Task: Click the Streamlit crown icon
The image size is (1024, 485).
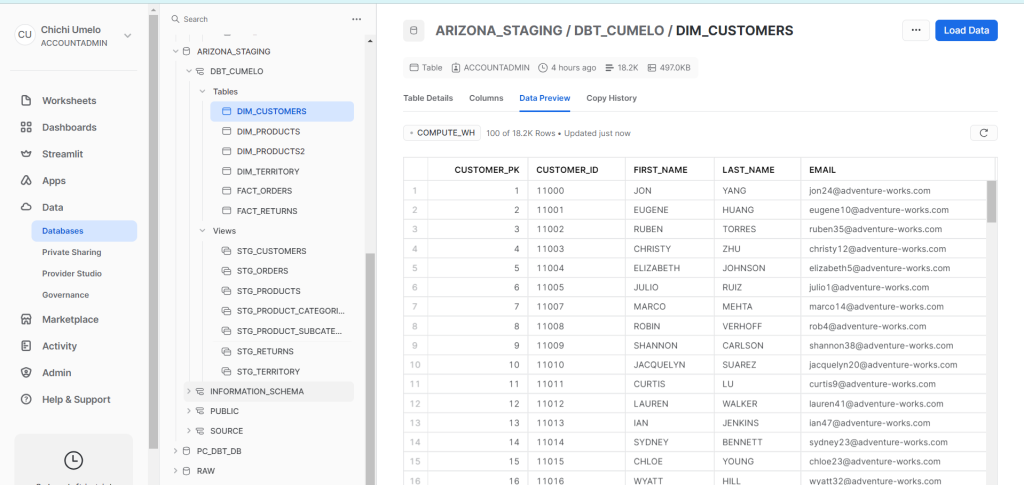Action: click(26, 154)
